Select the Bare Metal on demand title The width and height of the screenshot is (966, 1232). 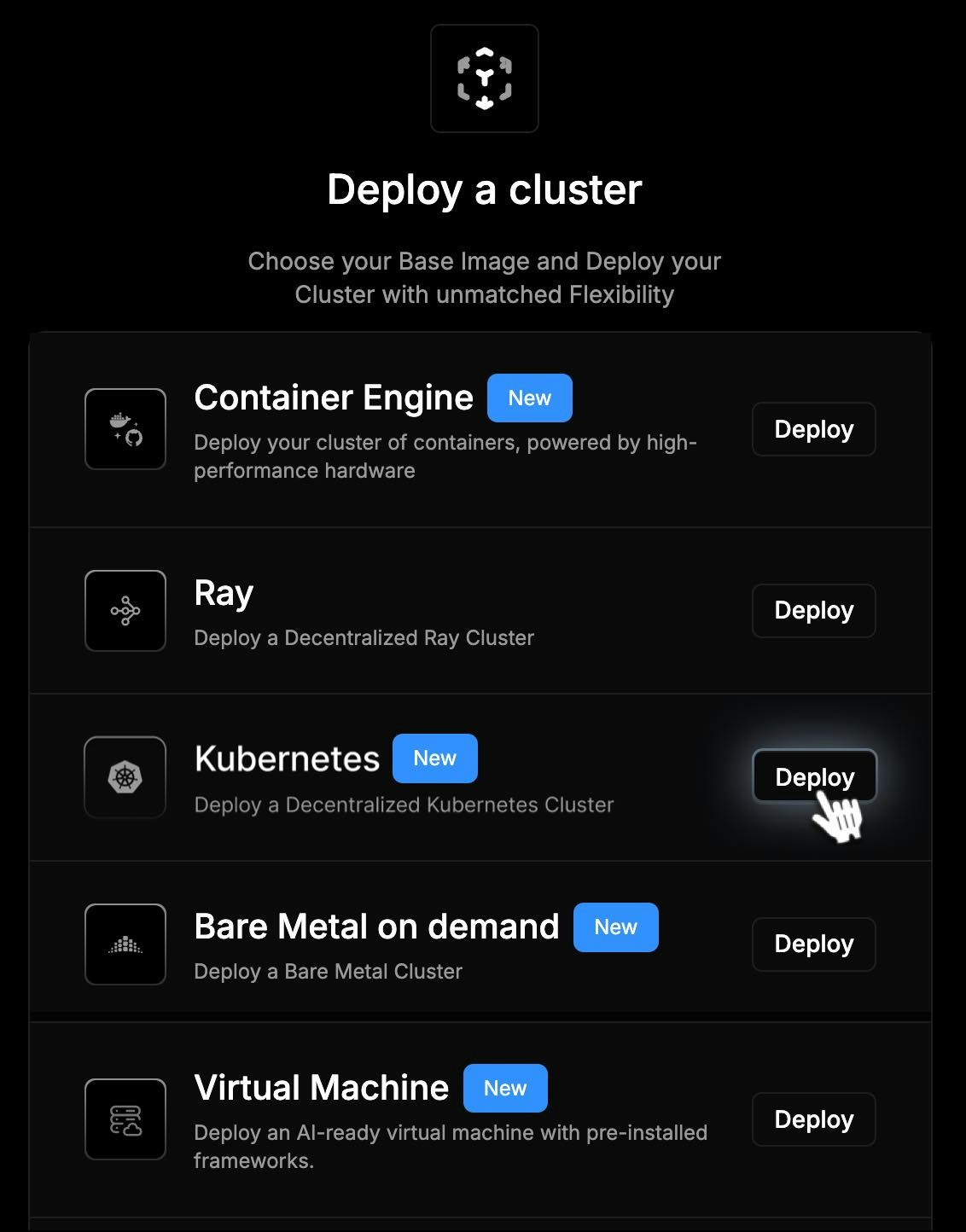(x=376, y=927)
